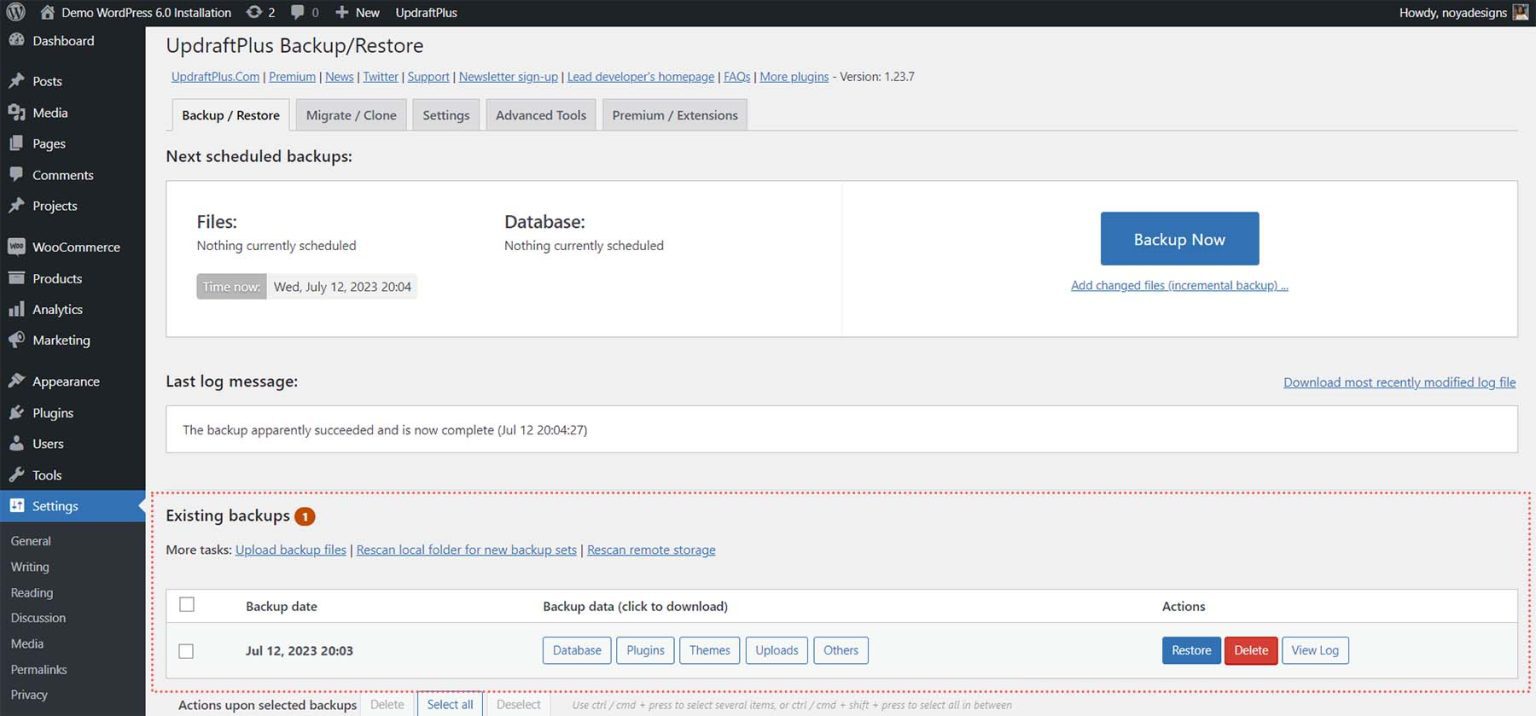Screen dimensions: 1536x716
Task: Click the Appearance paintbrush icon
Action: (x=17, y=381)
